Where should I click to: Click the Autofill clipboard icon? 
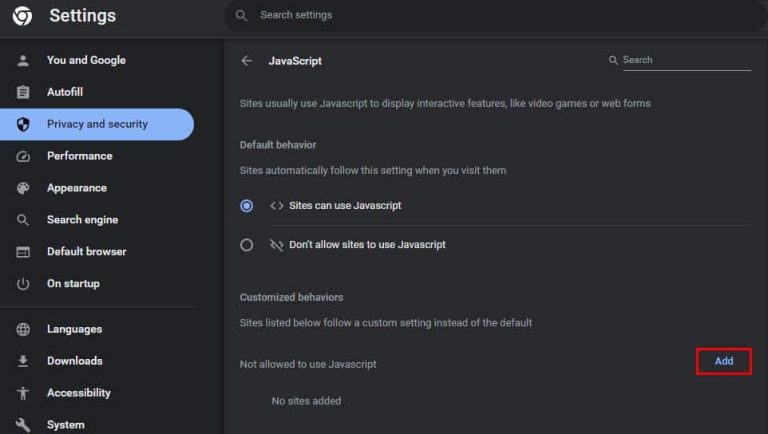tap(23, 92)
